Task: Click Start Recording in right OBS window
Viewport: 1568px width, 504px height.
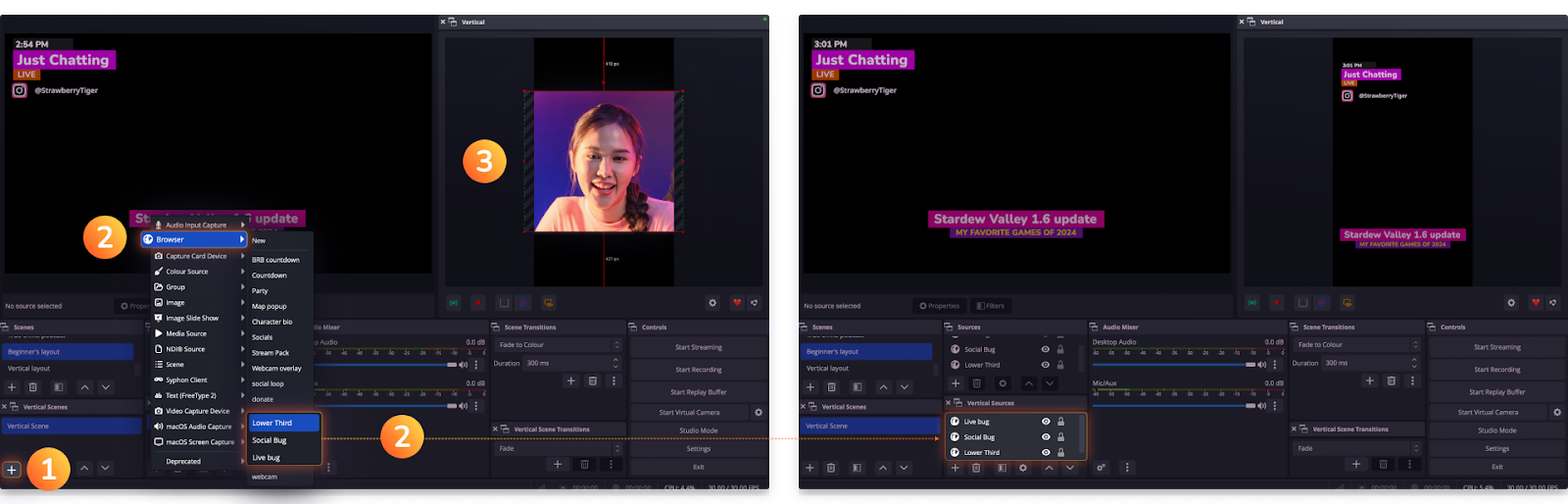Action: 1496,370
